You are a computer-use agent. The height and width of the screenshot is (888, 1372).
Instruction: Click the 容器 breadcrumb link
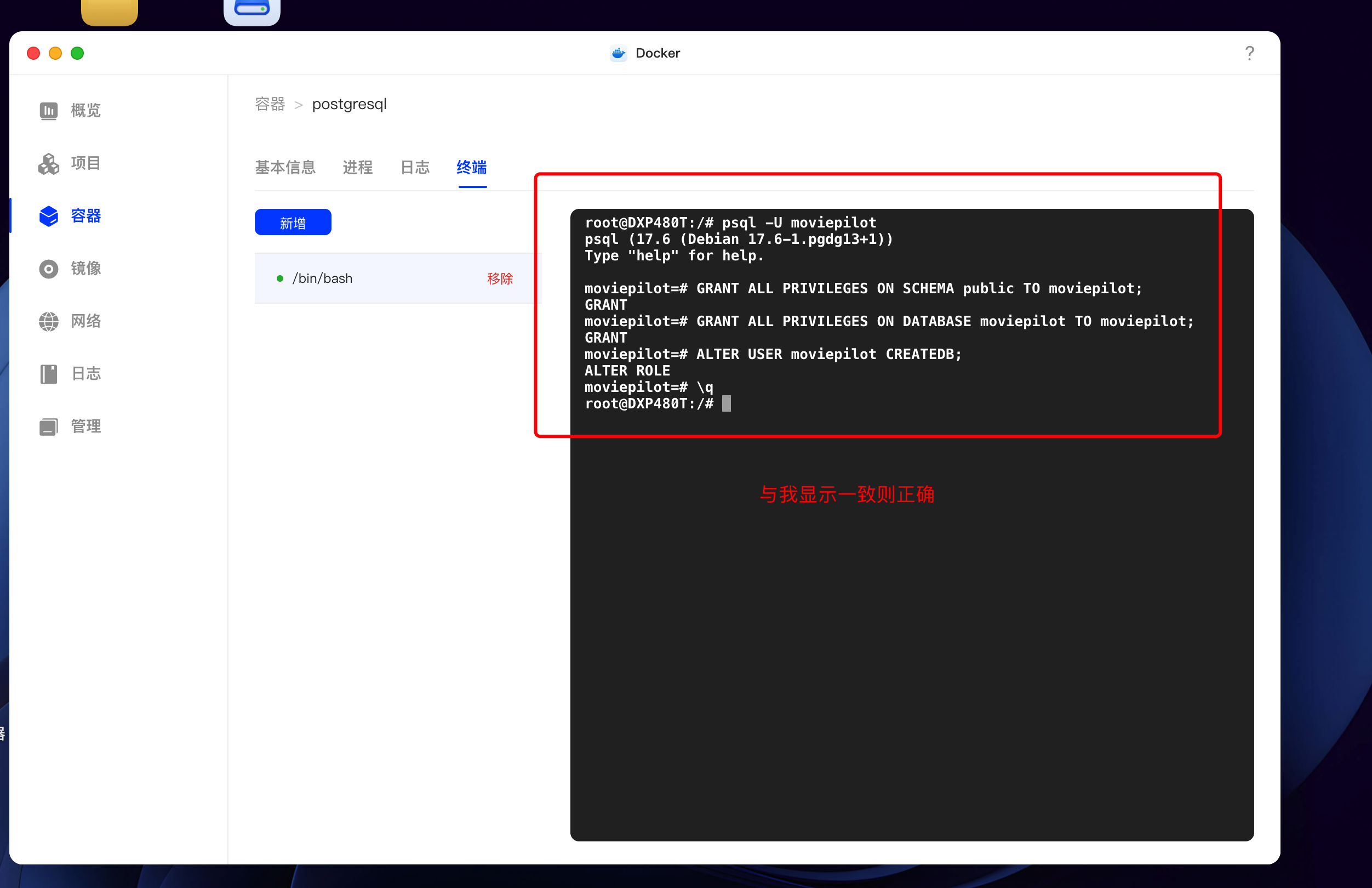pos(270,104)
